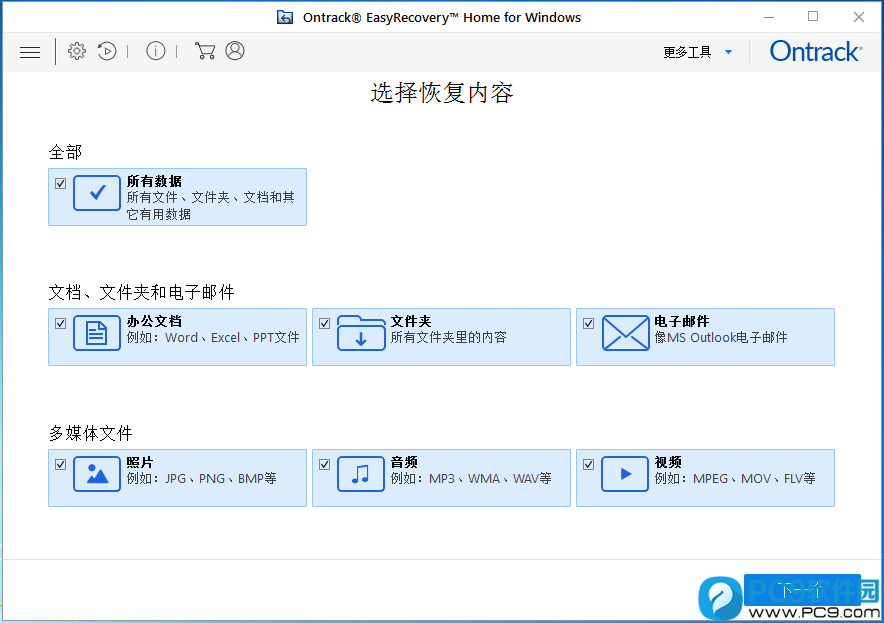This screenshot has height=623, width=884.
Task: Open the hamburger menu
Action: click(30, 52)
